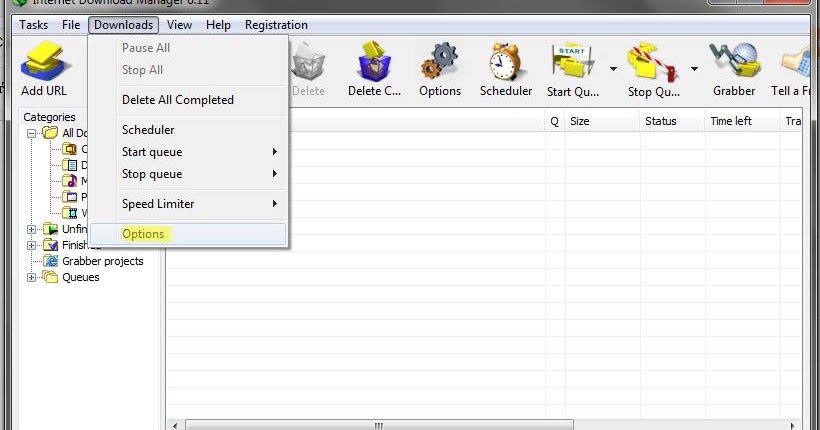Viewport: 820px width, 430px height.
Task: Select the Video category icon
Action: pyautogui.click(x=70, y=213)
